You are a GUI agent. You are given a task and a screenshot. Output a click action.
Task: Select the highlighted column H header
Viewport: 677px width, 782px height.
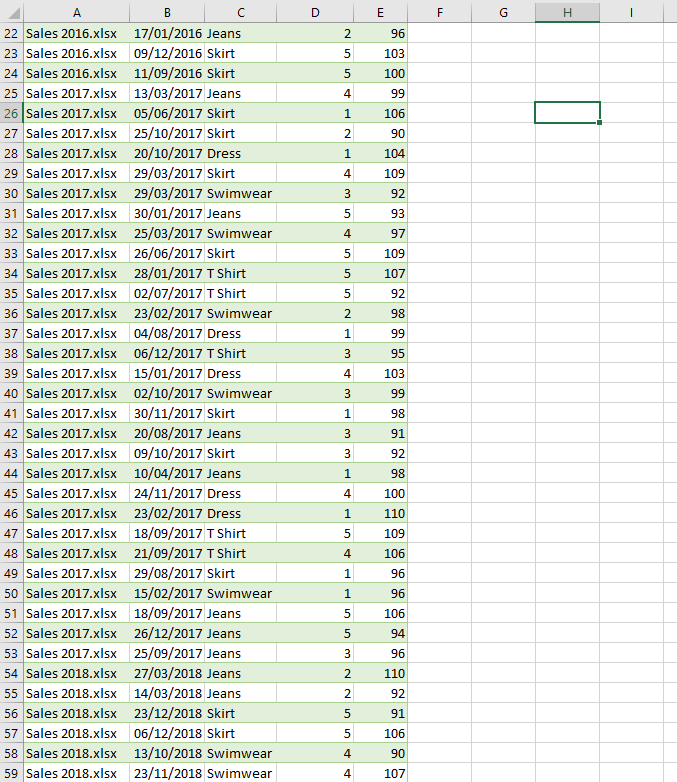tap(567, 12)
